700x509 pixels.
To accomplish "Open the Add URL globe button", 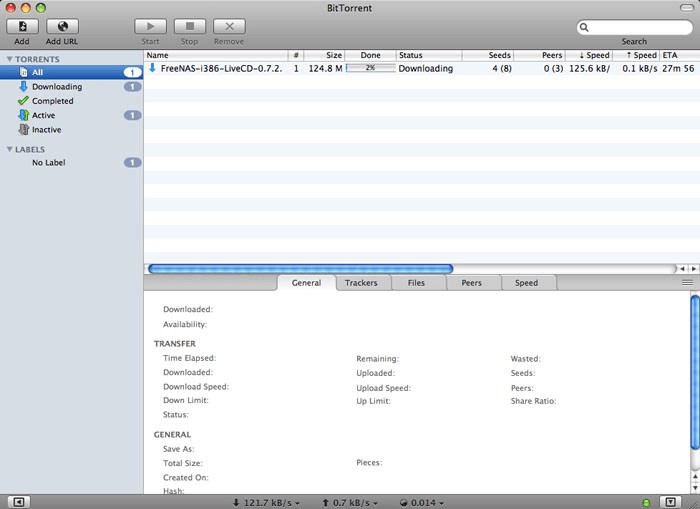I will tap(62, 26).
